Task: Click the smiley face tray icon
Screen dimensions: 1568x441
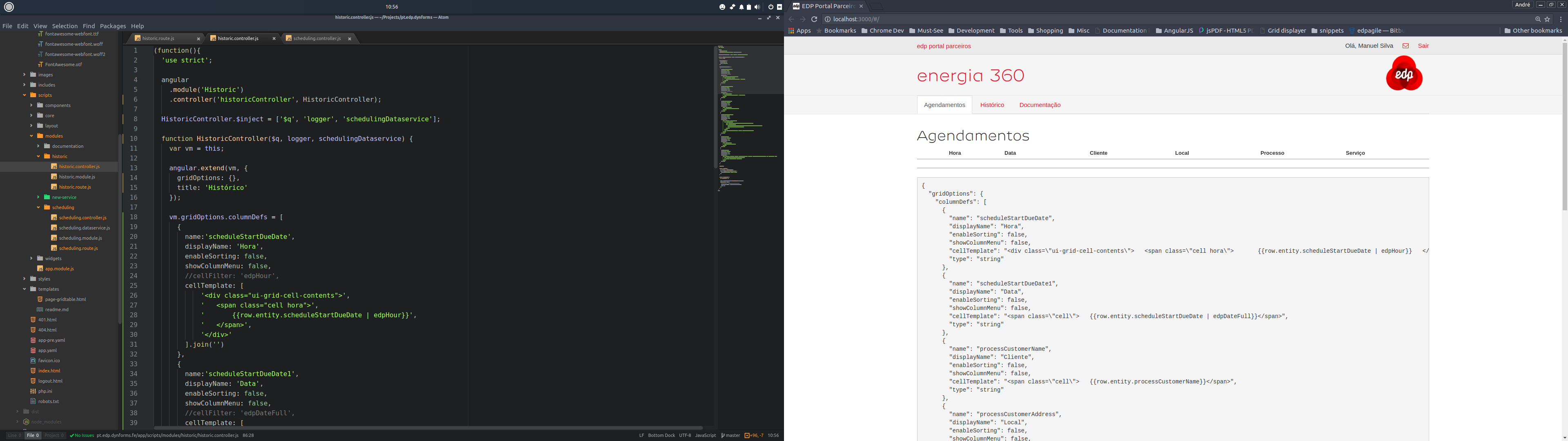Action: [722, 7]
